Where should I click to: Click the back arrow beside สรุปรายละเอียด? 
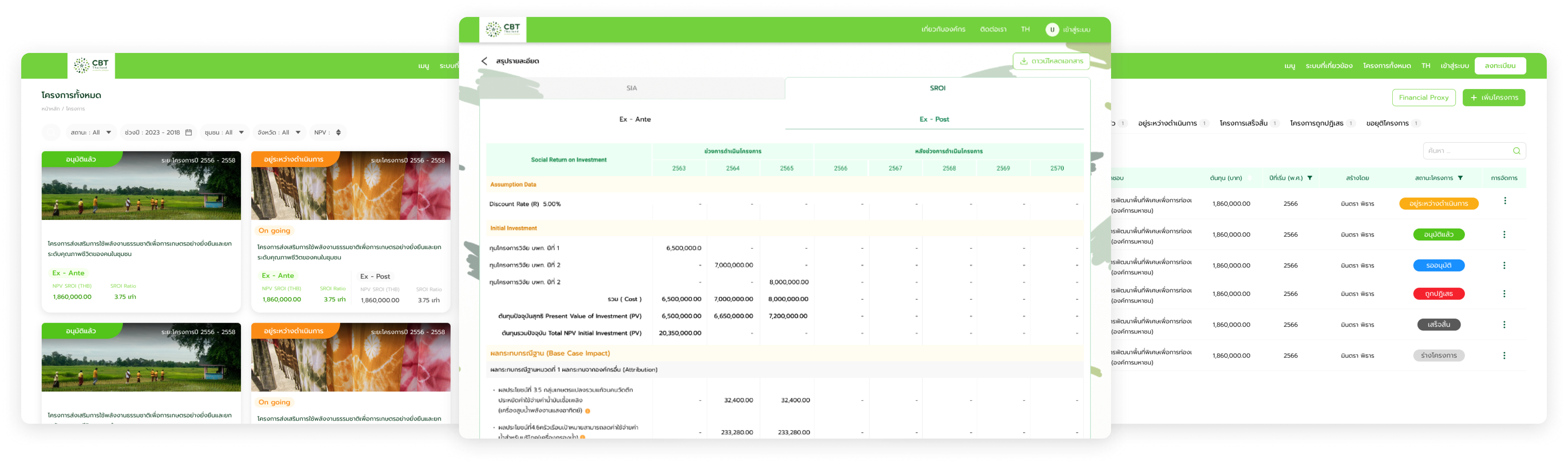(484, 61)
